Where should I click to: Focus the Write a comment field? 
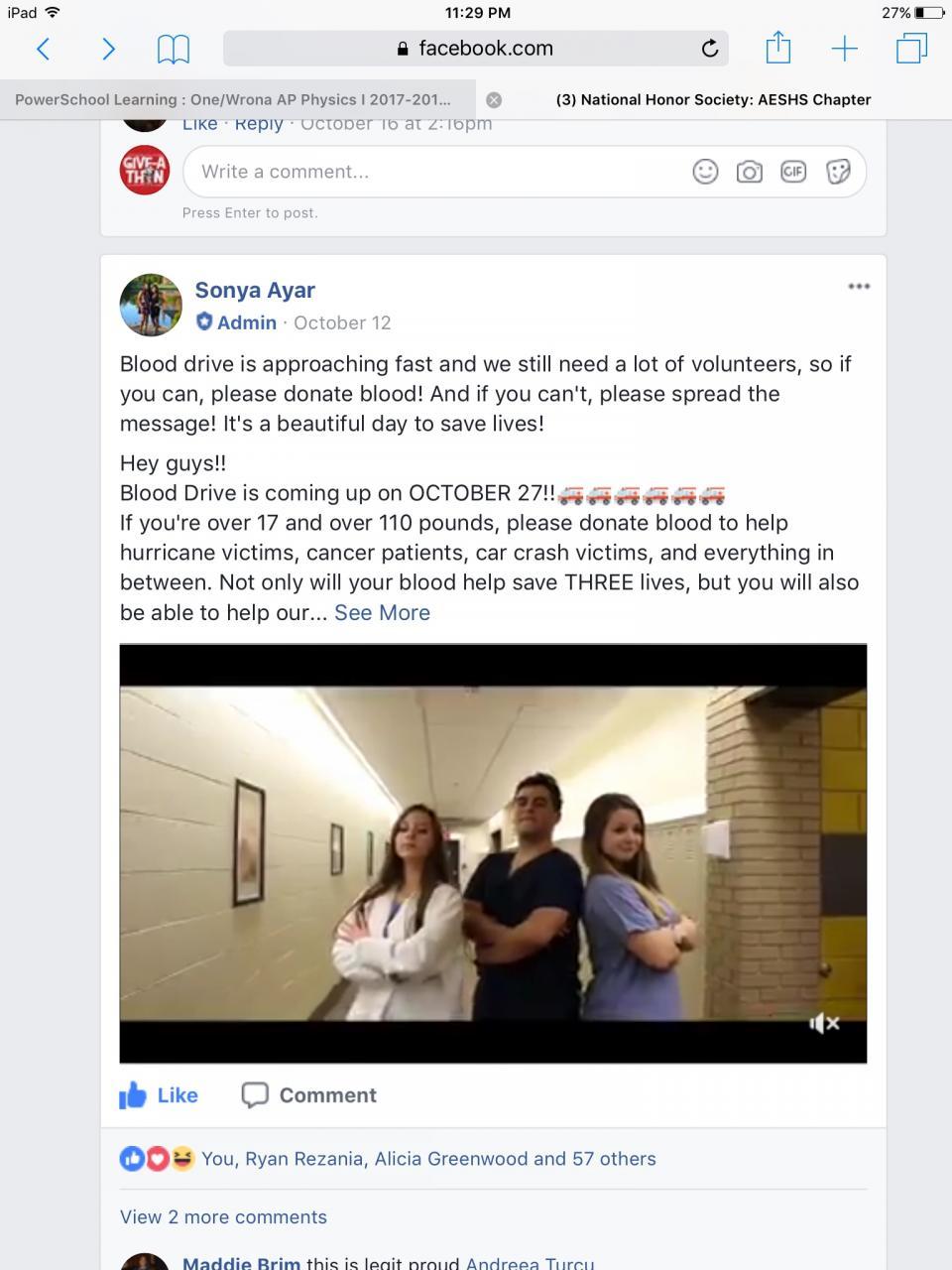point(436,172)
